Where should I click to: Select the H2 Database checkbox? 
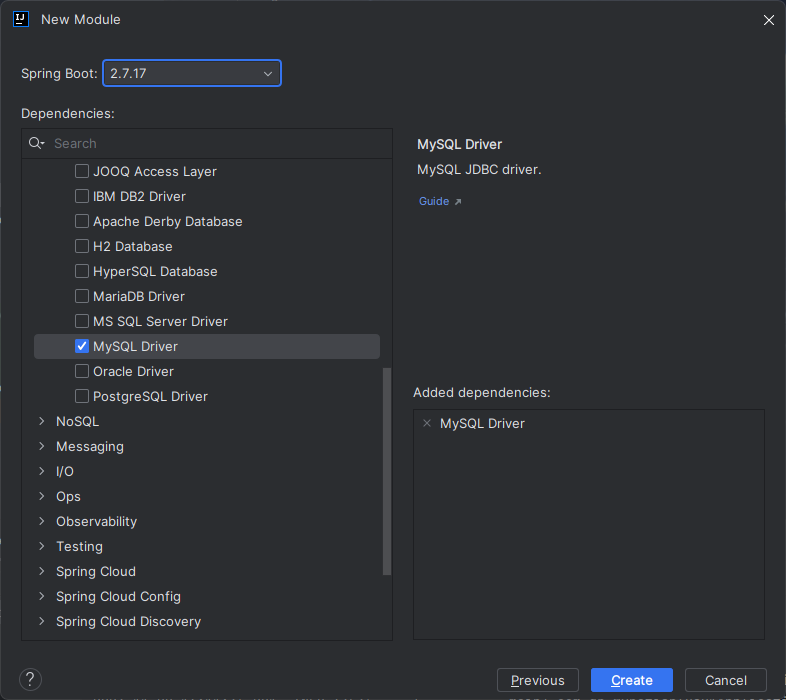(82, 246)
